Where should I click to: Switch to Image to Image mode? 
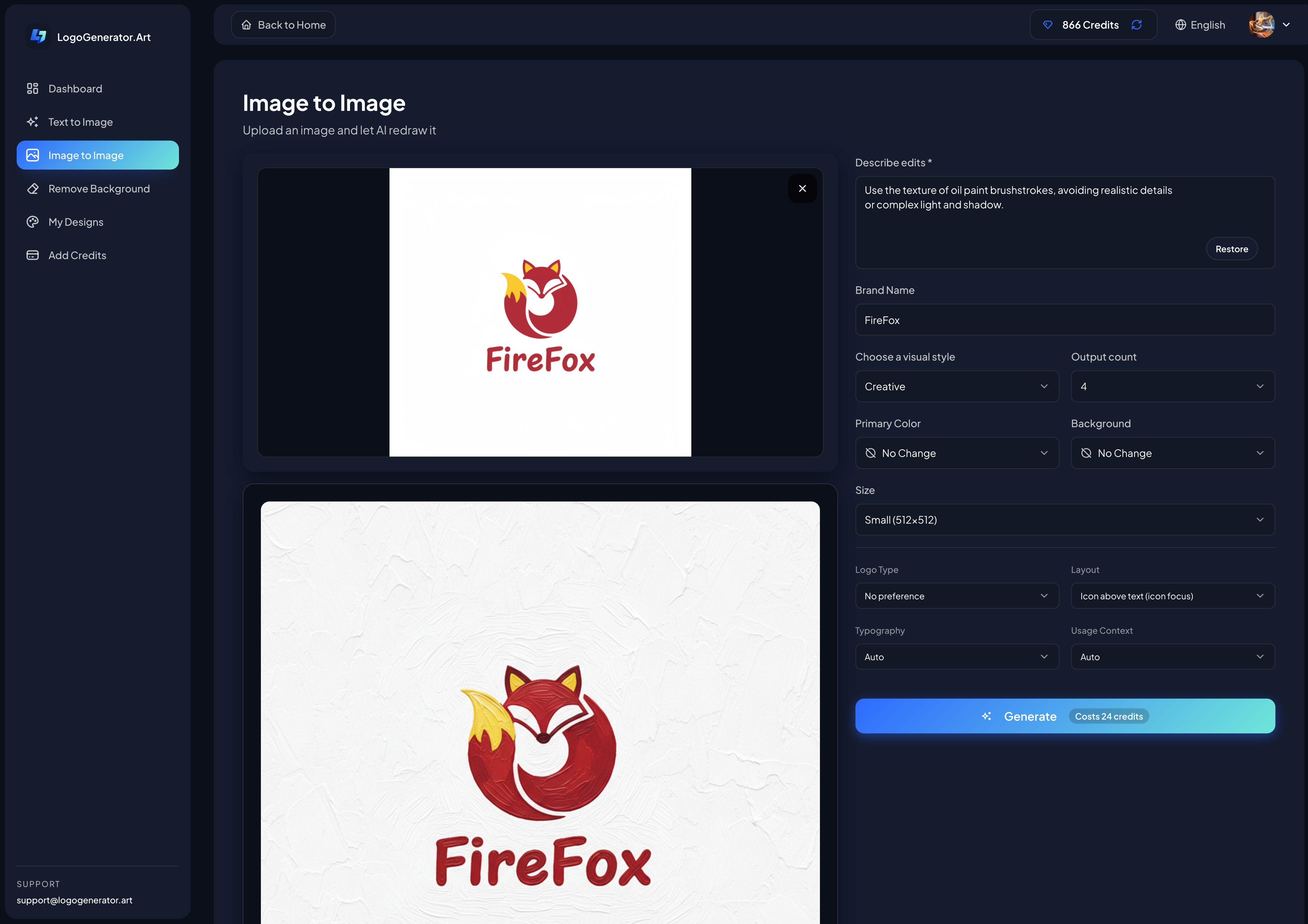[86, 155]
